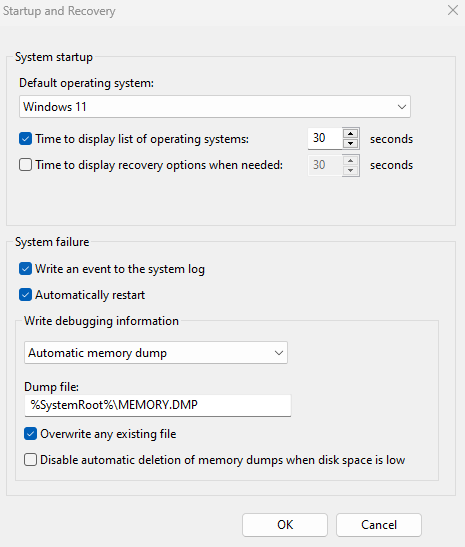
Task: Expand the Write debugging information dropdown arrow
Action: pyautogui.click(x=279, y=353)
